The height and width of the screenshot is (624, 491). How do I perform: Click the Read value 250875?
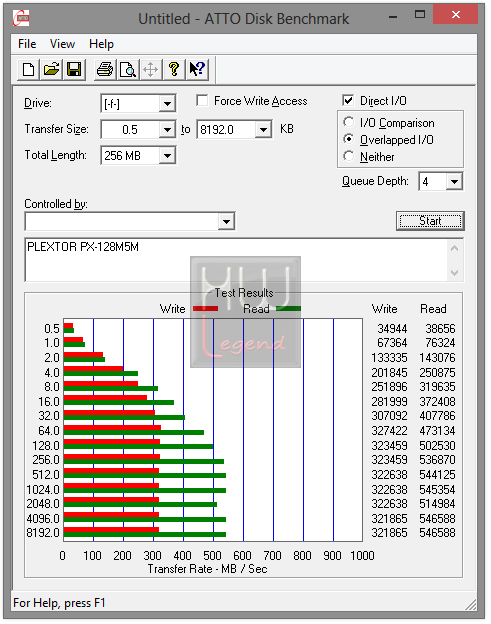click(x=437, y=372)
